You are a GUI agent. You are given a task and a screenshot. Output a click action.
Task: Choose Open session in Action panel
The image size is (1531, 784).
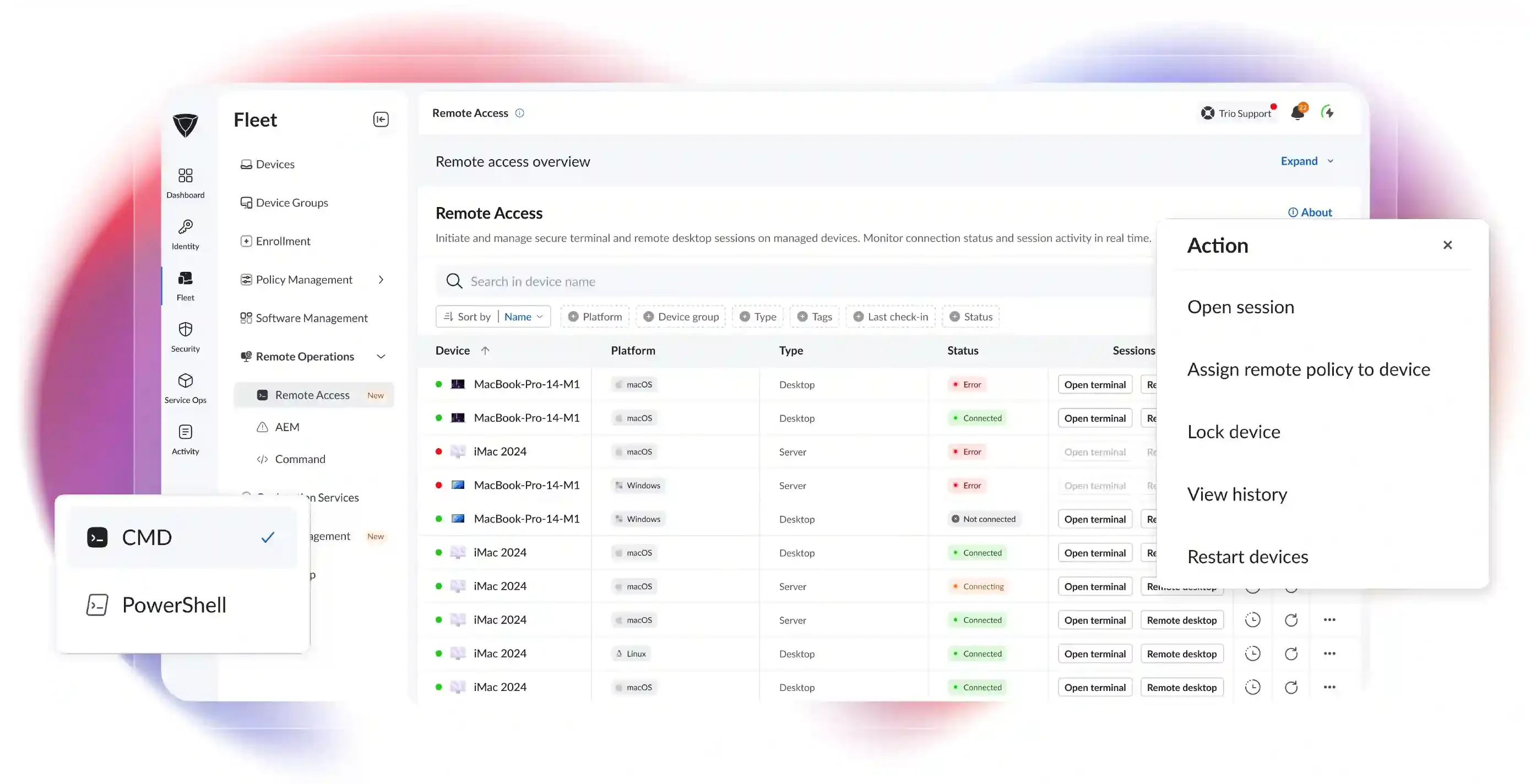[1240, 307]
